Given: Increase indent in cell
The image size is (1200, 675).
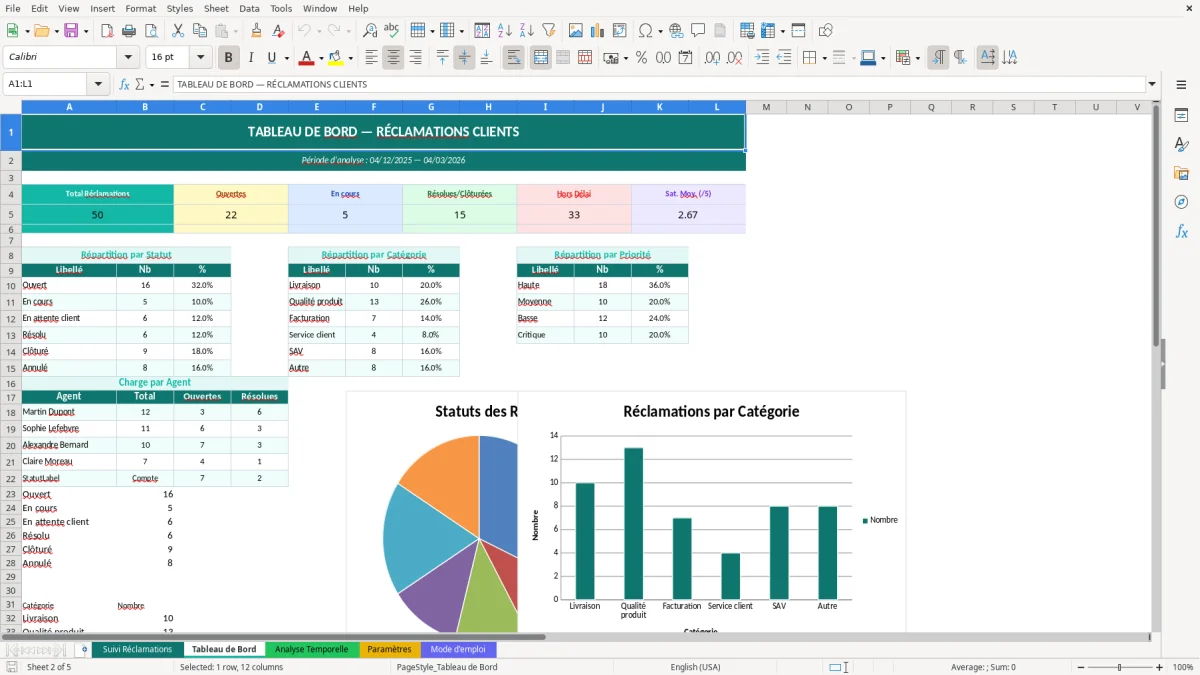Looking at the screenshot, I should point(762,58).
